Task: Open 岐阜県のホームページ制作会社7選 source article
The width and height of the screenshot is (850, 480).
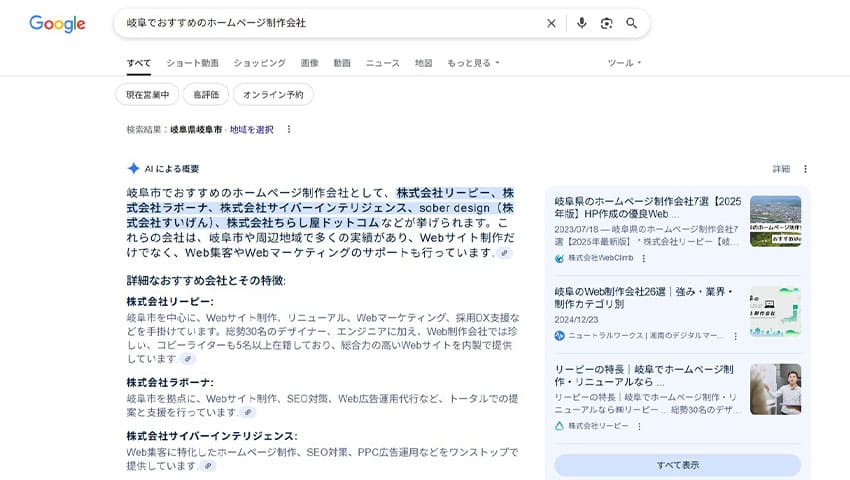Action: pyautogui.click(x=648, y=208)
